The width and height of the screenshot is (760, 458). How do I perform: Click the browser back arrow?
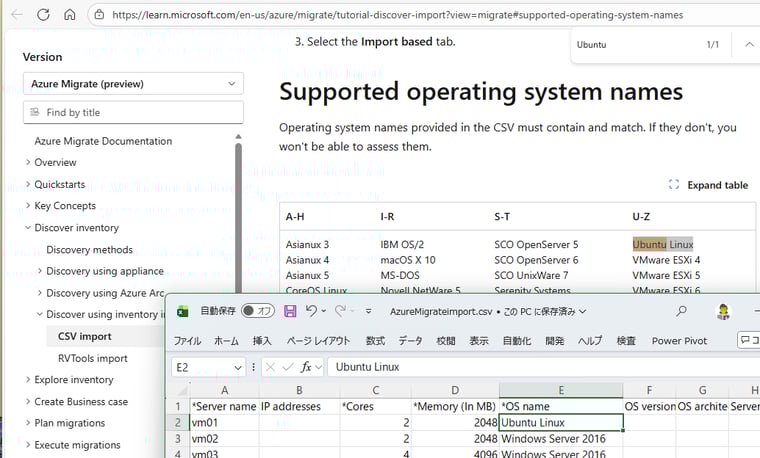pos(17,15)
